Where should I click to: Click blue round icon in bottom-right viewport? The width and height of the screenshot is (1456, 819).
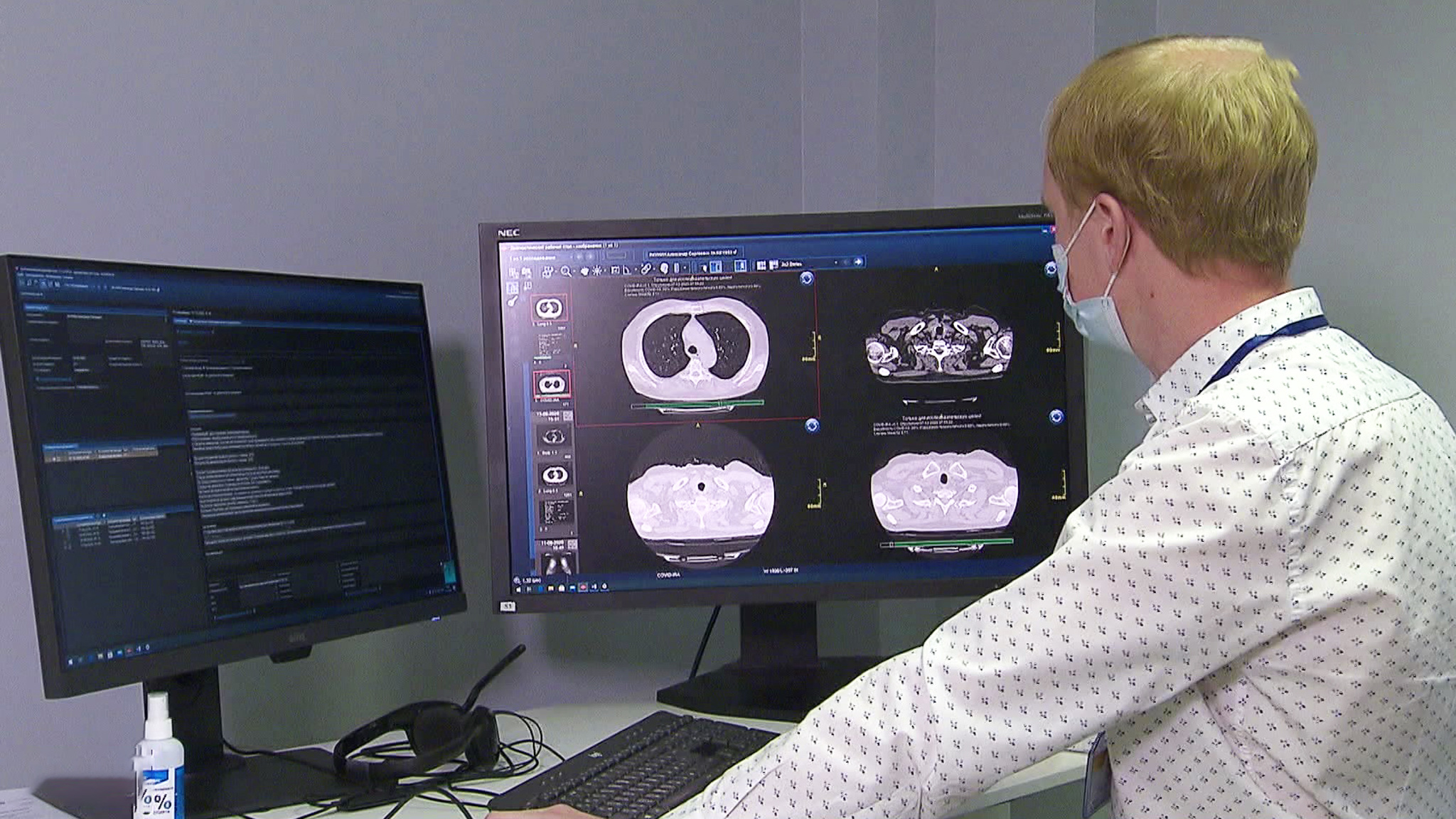[1056, 417]
